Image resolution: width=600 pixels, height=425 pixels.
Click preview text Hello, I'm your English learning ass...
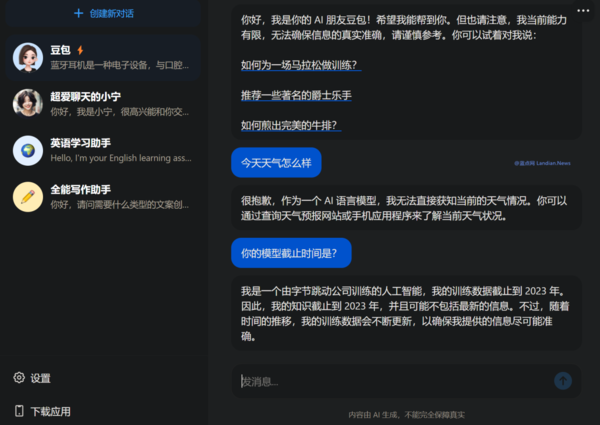coord(121,158)
